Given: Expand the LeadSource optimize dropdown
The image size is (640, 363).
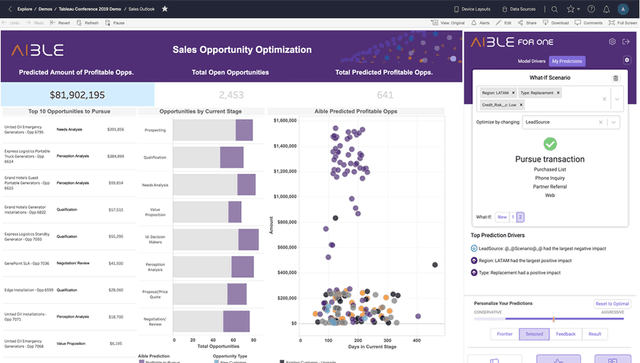Looking at the screenshot, I should pos(613,122).
